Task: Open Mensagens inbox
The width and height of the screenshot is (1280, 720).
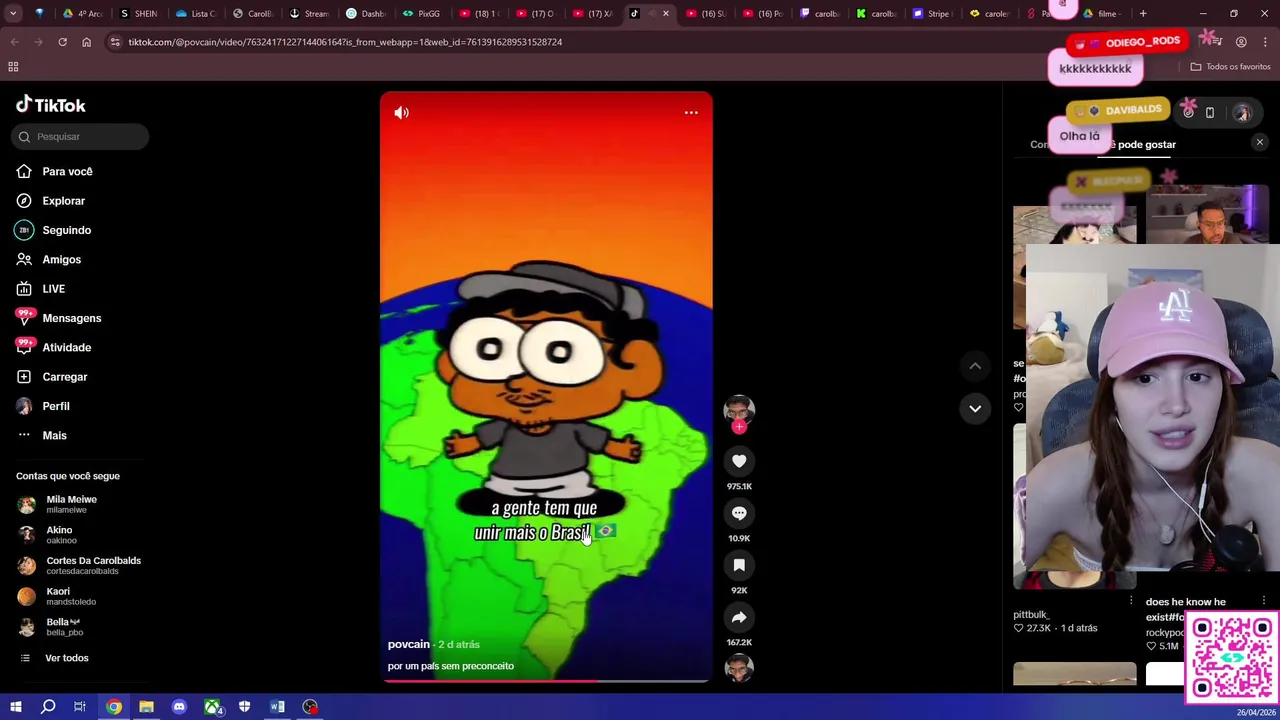Action: 72,318
